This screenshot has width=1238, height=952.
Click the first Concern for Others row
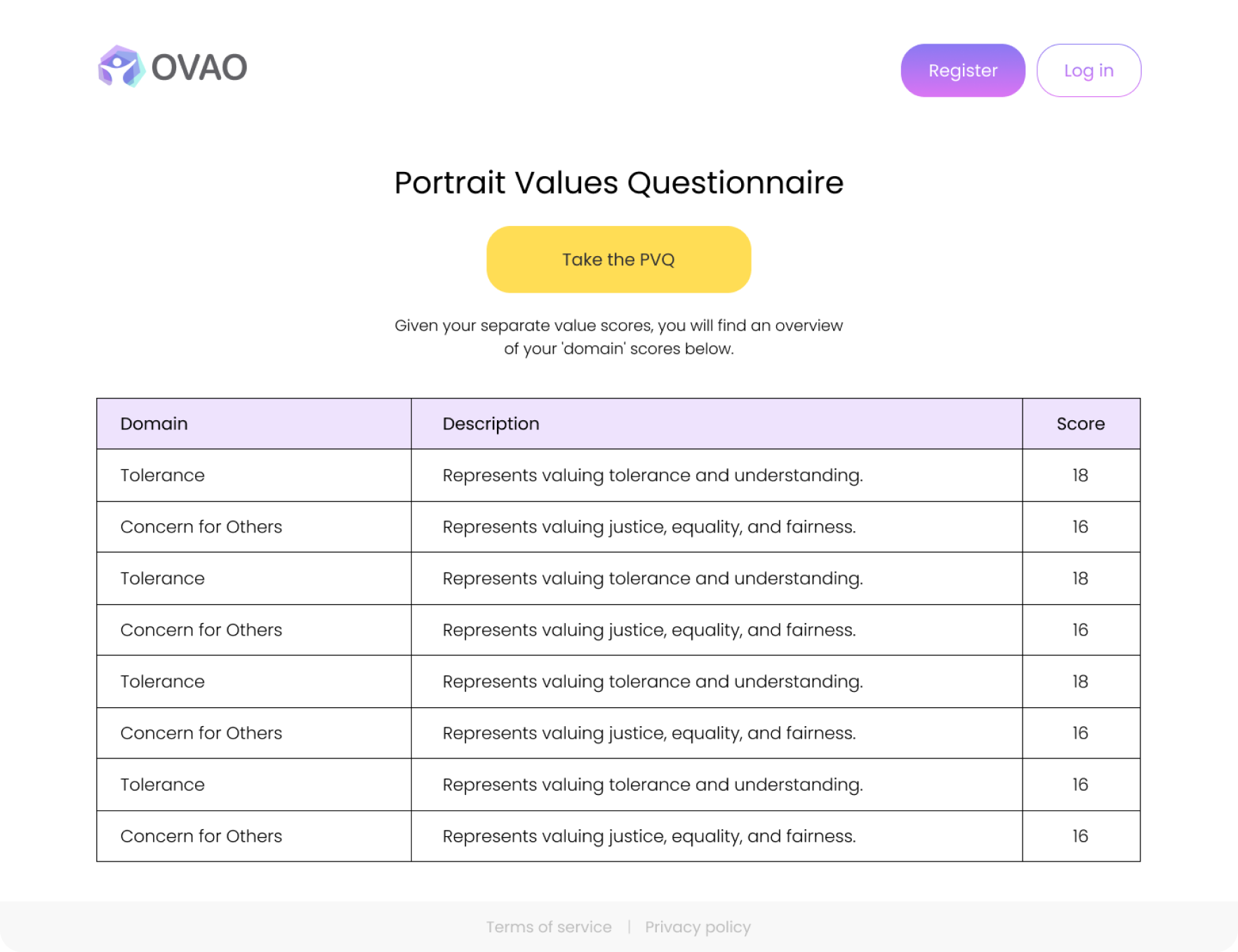[201, 526]
